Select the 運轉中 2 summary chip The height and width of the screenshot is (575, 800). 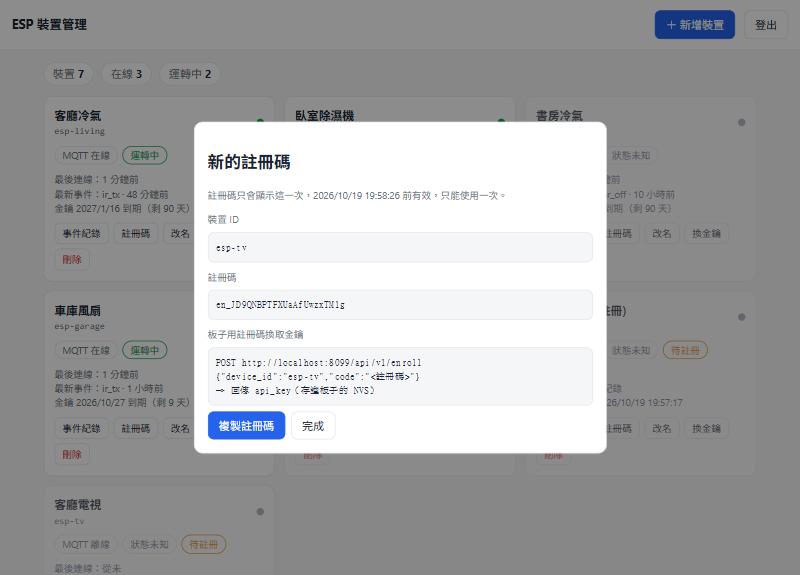(x=190, y=74)
